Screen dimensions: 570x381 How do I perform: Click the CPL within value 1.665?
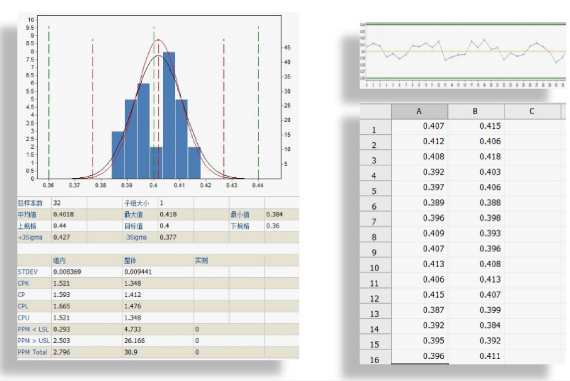click(61, 306)
